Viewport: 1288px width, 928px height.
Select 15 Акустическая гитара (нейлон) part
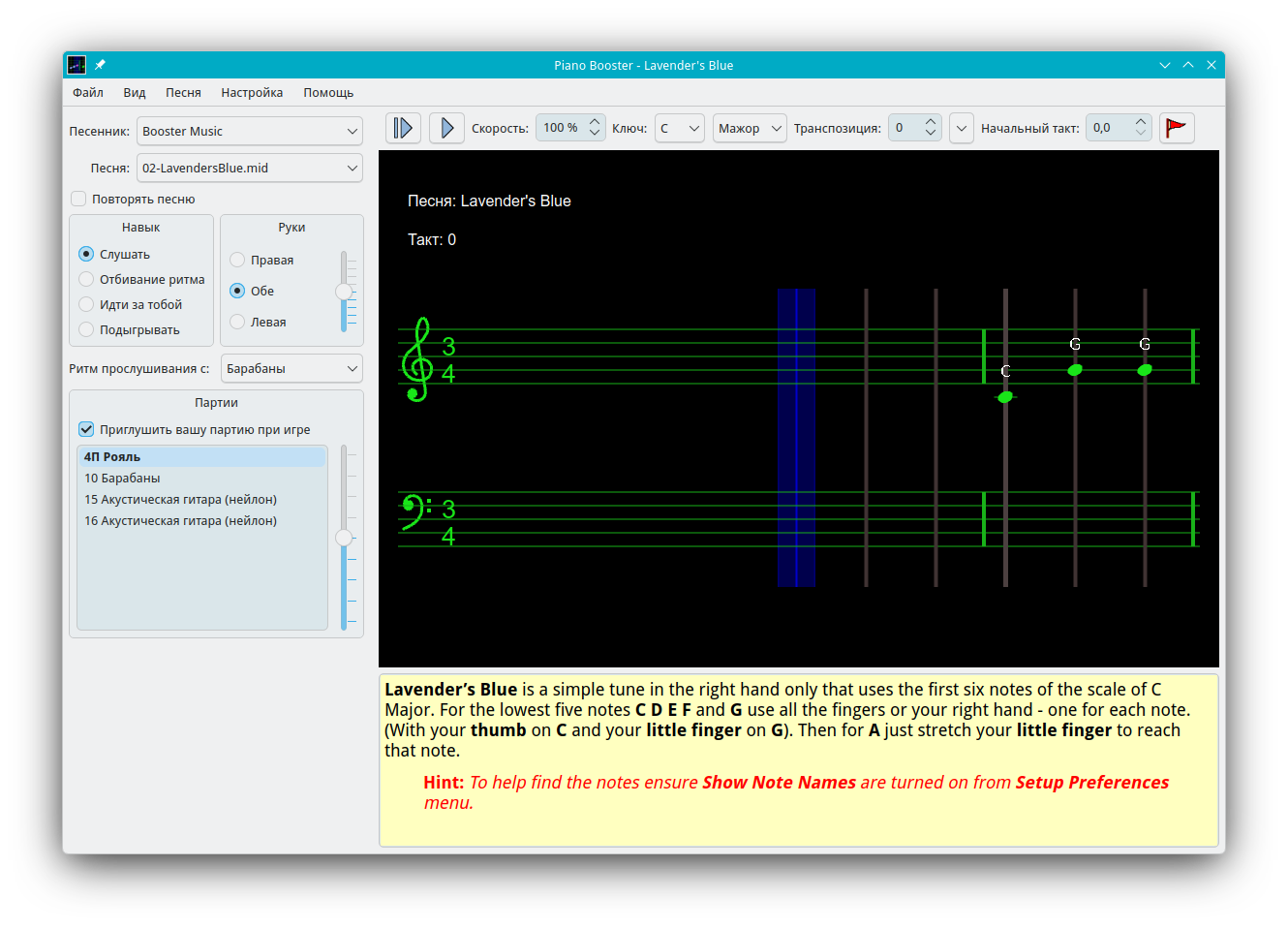180,500
